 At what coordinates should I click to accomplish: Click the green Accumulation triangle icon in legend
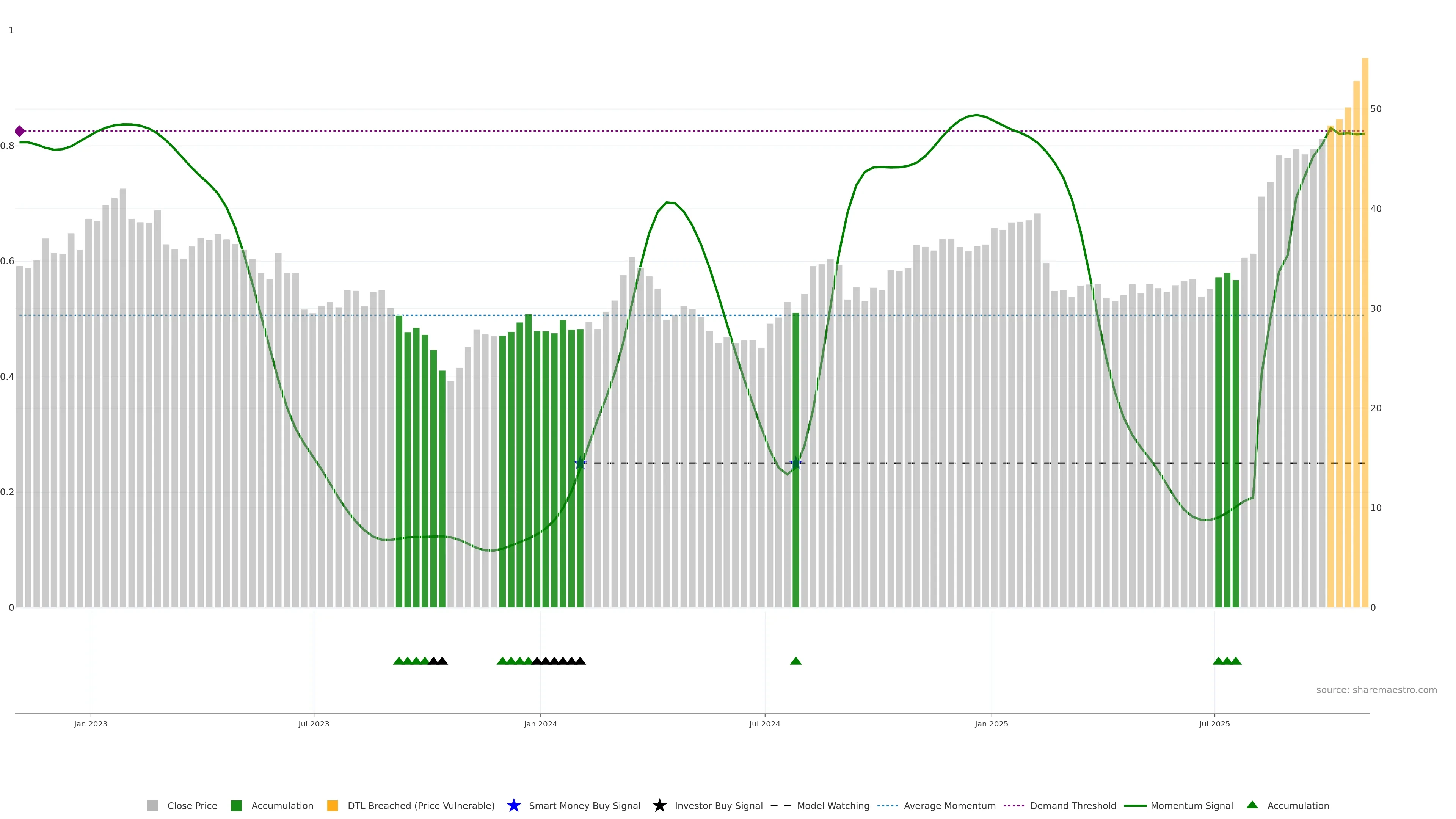point(1252,805)
